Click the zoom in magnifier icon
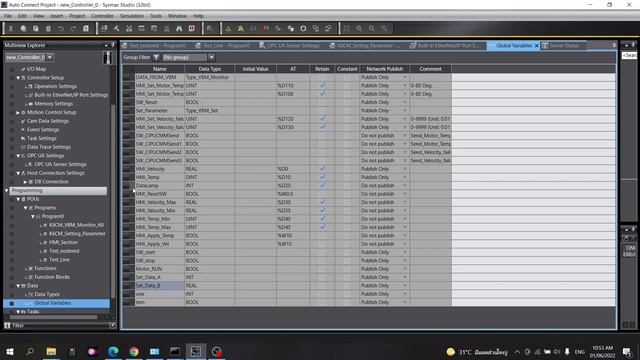Image resolution: width=640 pixels, height=360 pixels. tap(359, 29)
